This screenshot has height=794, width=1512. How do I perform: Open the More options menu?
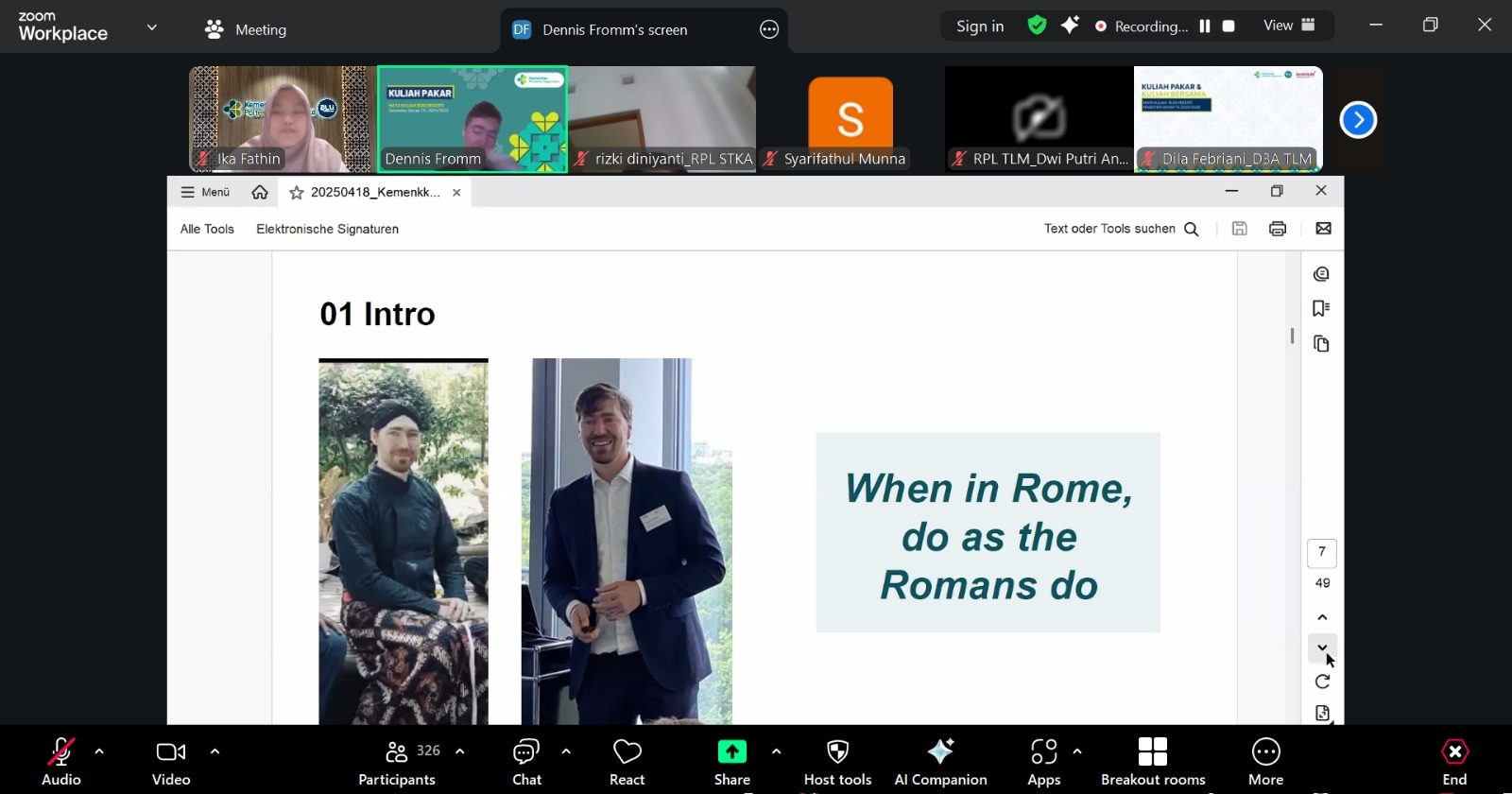pos(1265,761)
